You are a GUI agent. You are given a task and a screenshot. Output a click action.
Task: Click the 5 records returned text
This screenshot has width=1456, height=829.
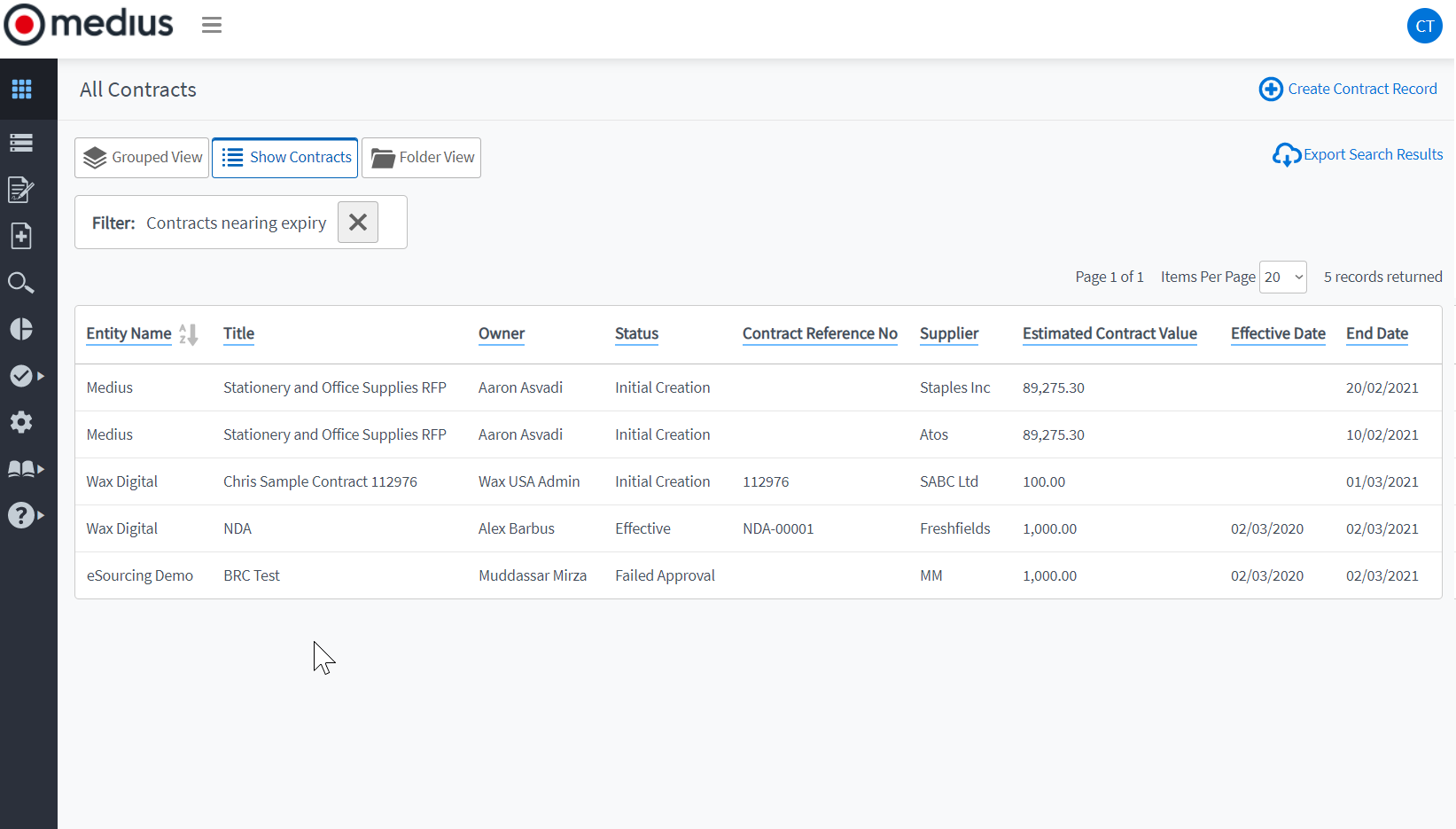click(x=1382, y=277)
